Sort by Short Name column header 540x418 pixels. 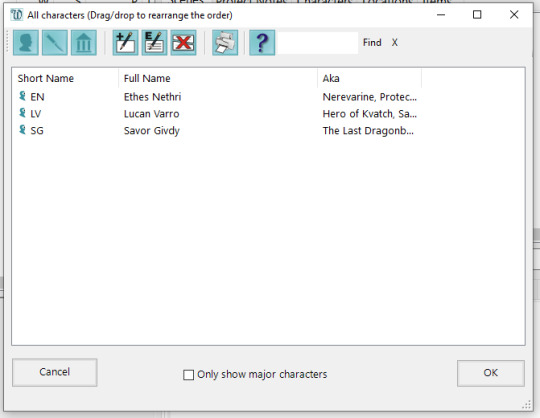65,78
